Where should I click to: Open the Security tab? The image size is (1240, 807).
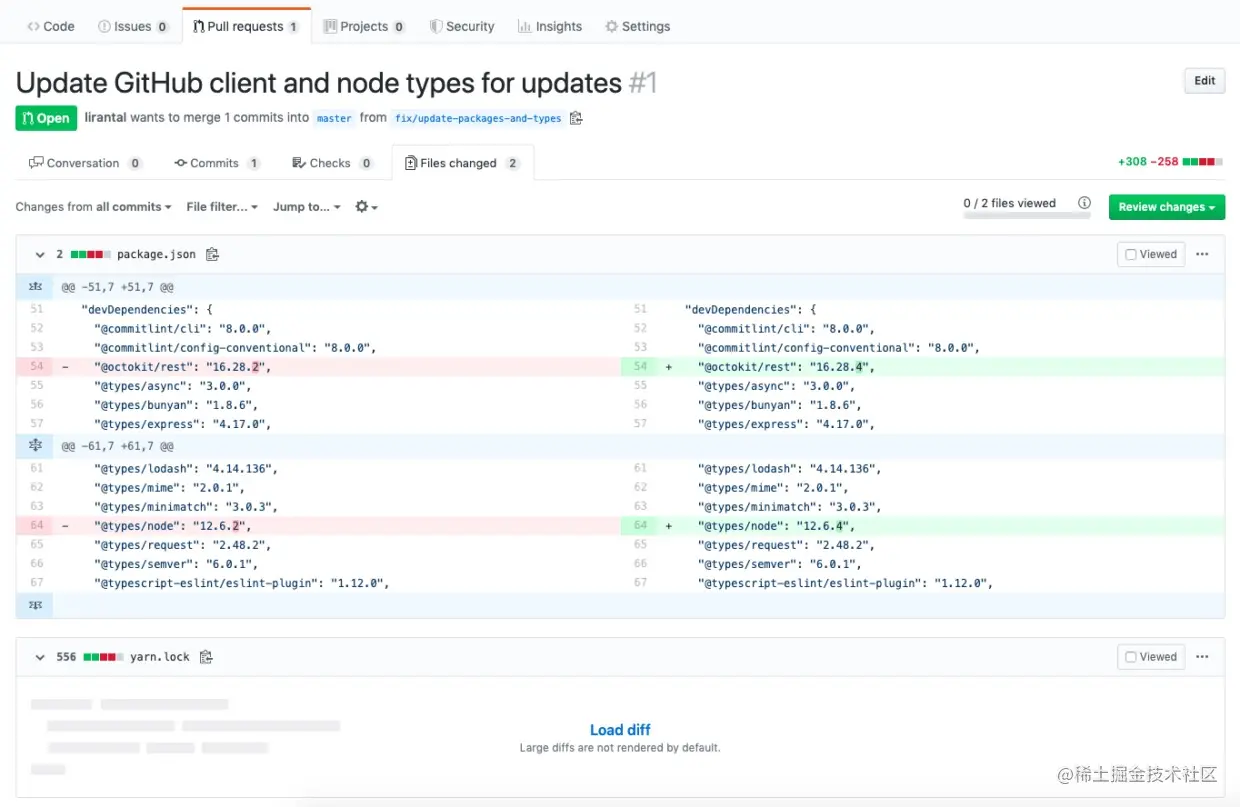tap(462, 26)
